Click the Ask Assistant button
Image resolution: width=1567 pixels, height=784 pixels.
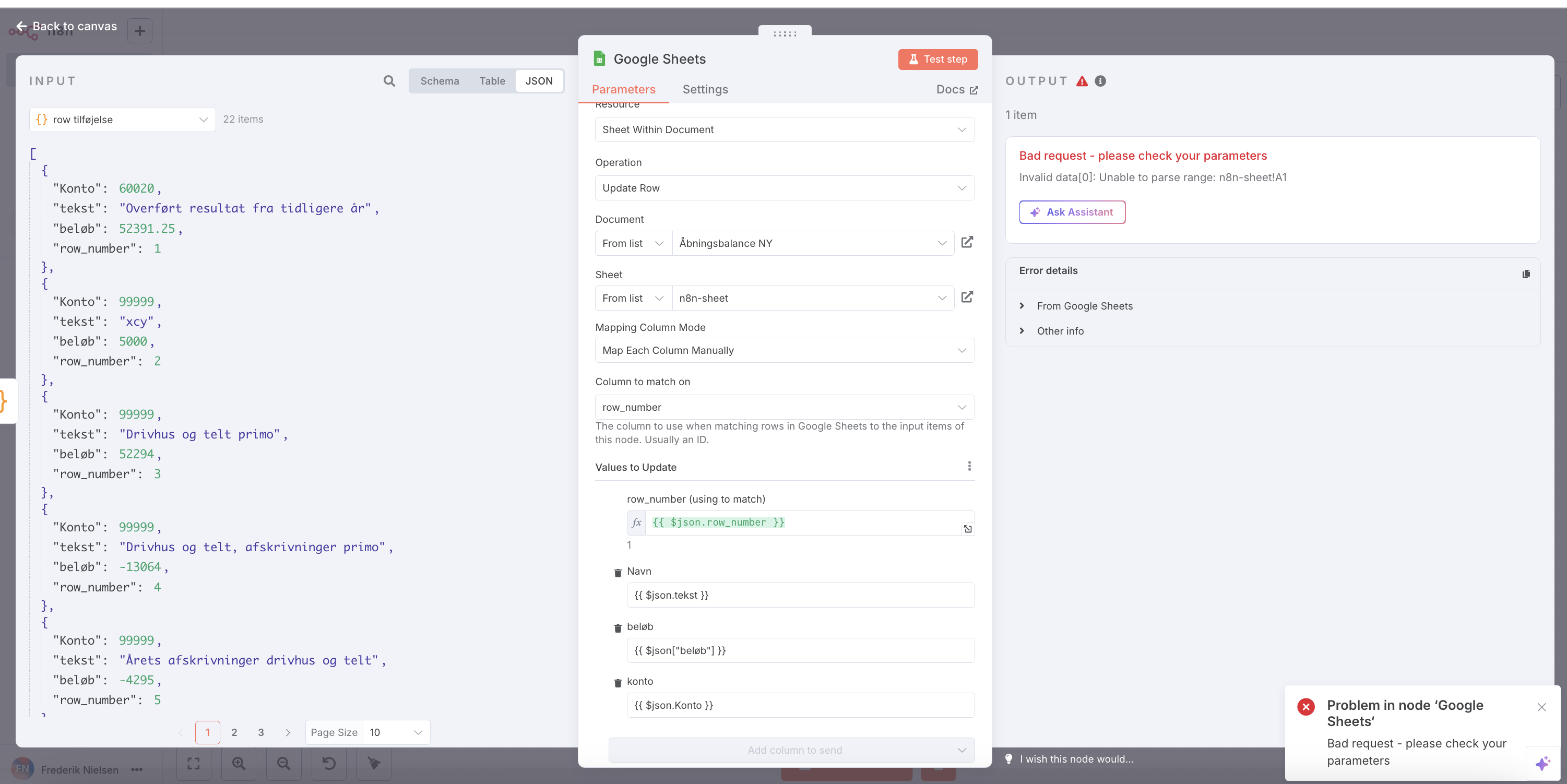point(1072,212)
